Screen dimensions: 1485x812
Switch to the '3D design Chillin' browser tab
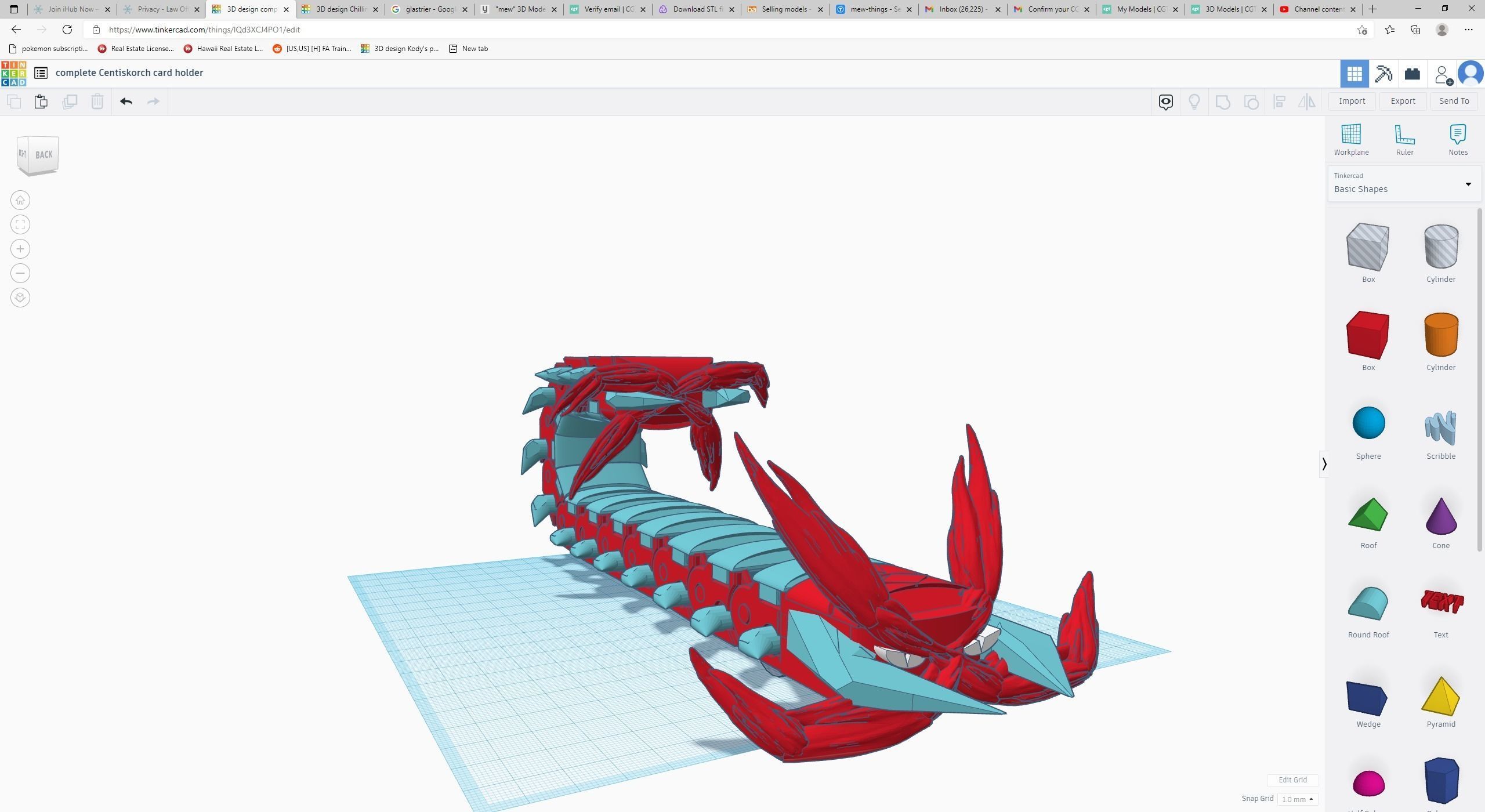[340, 9]
